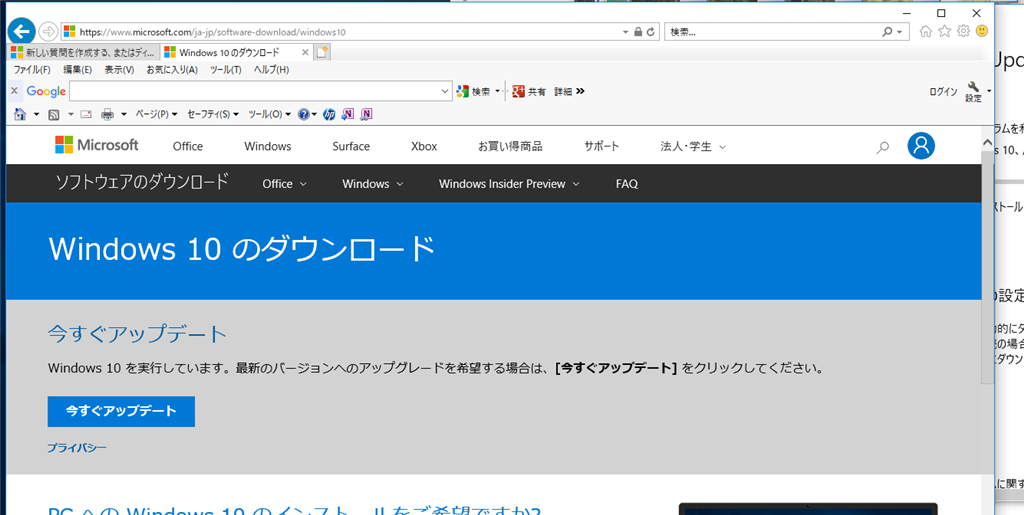Open the gear Tools icon
Image resolution: width=1024 pixels, height=515 pixels.
click(963, 31)
